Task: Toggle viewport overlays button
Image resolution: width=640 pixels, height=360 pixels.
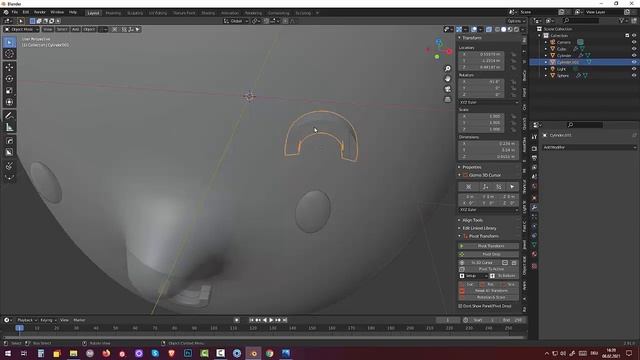Action: point(474,29)
